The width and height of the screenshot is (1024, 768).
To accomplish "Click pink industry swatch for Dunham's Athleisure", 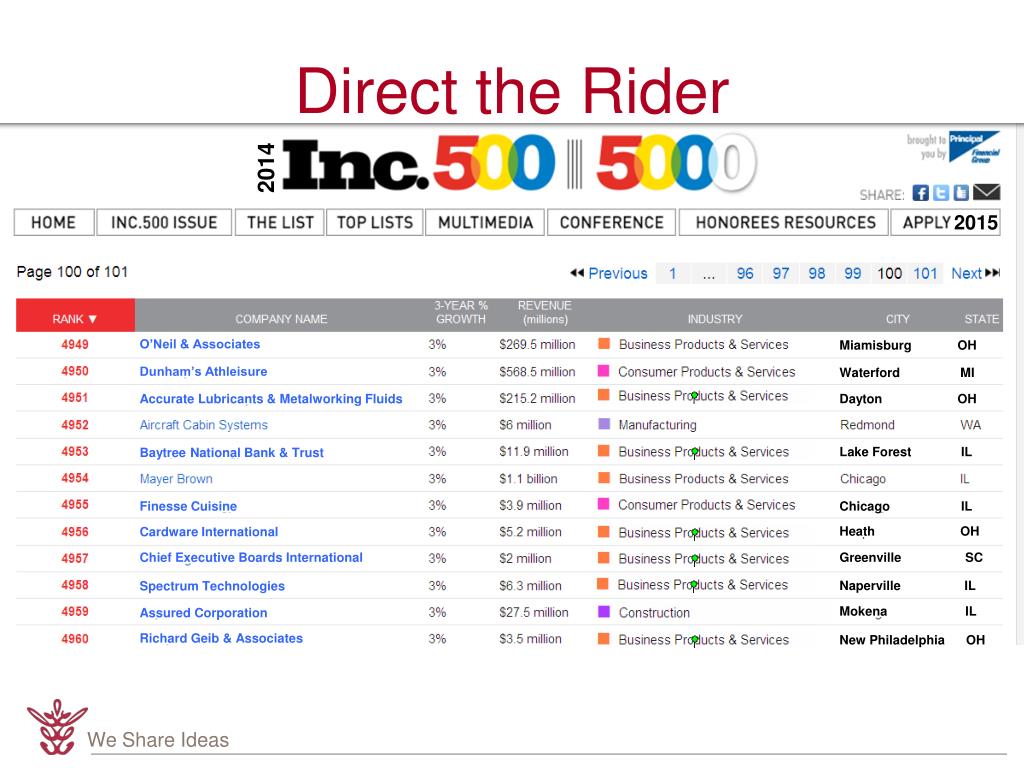I will [604, 371].
